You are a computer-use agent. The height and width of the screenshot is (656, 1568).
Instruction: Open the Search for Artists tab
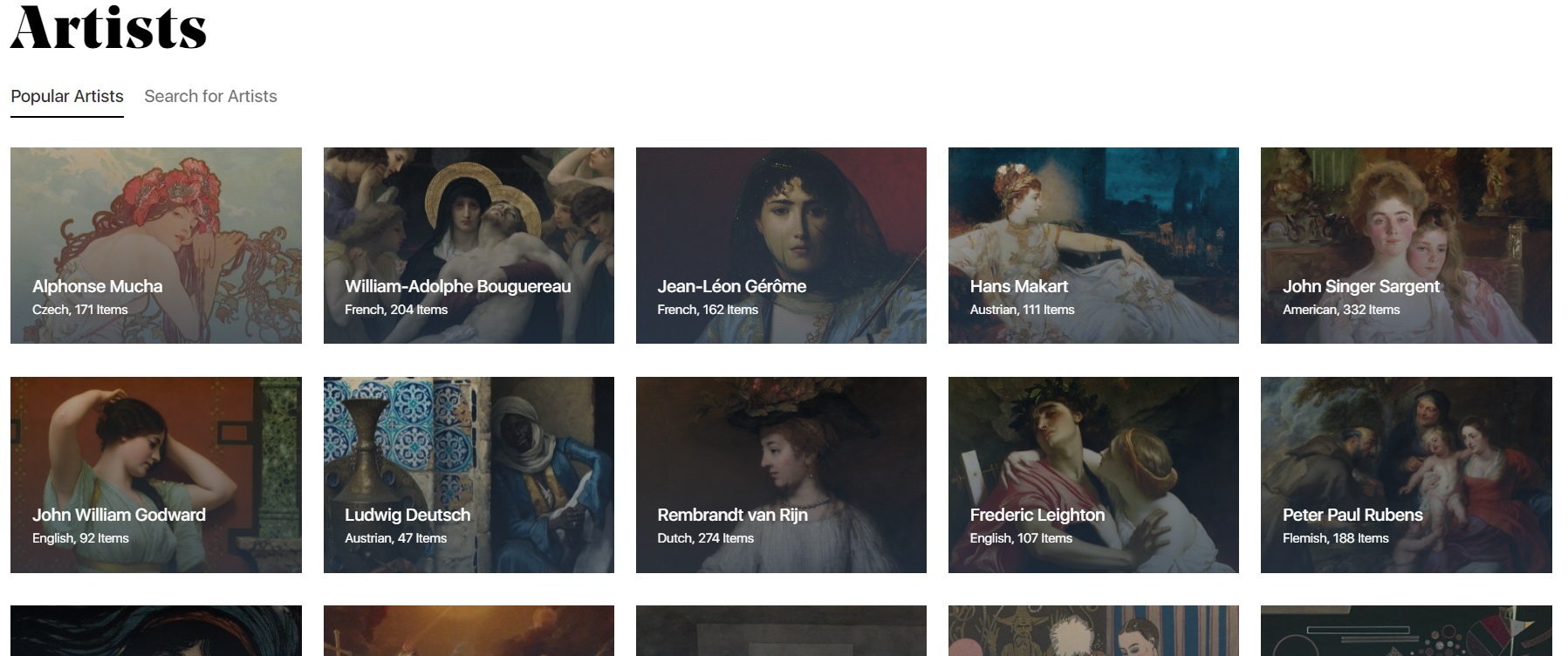point(210,97)
